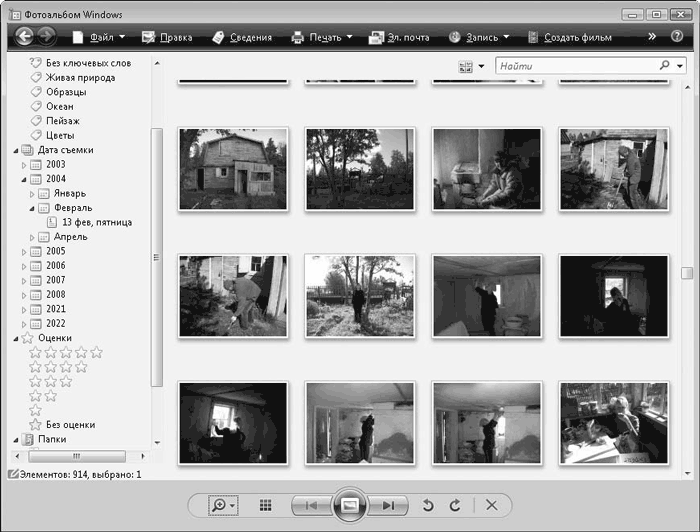Click the Сведения button
700x532 pixels.
[242, 37]
